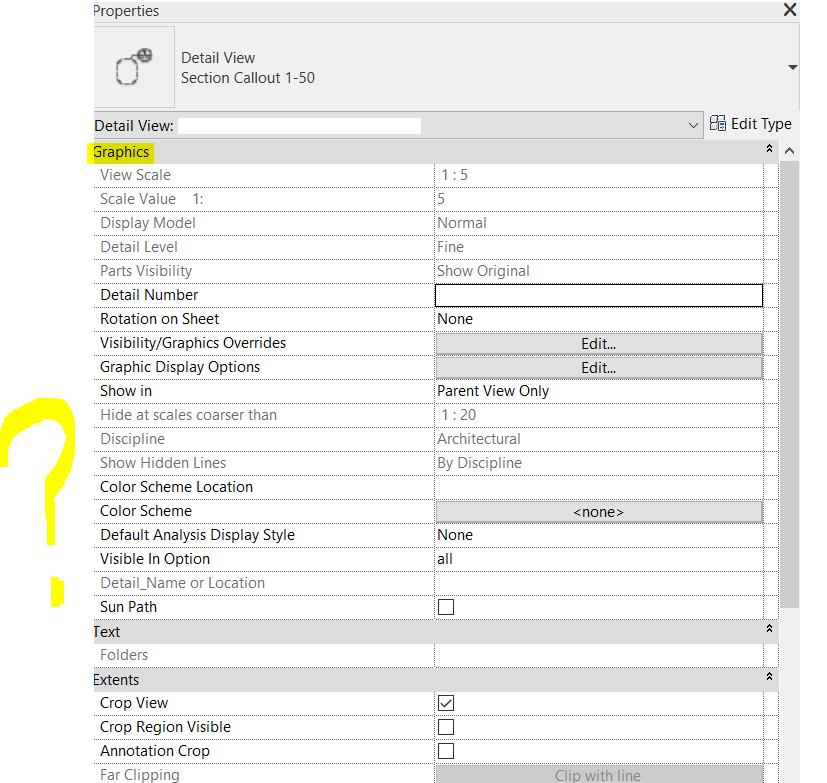Click Edit for Graphic Display Options
The image size is (827, 783).
pyautogui.click(x=598, y=367)
